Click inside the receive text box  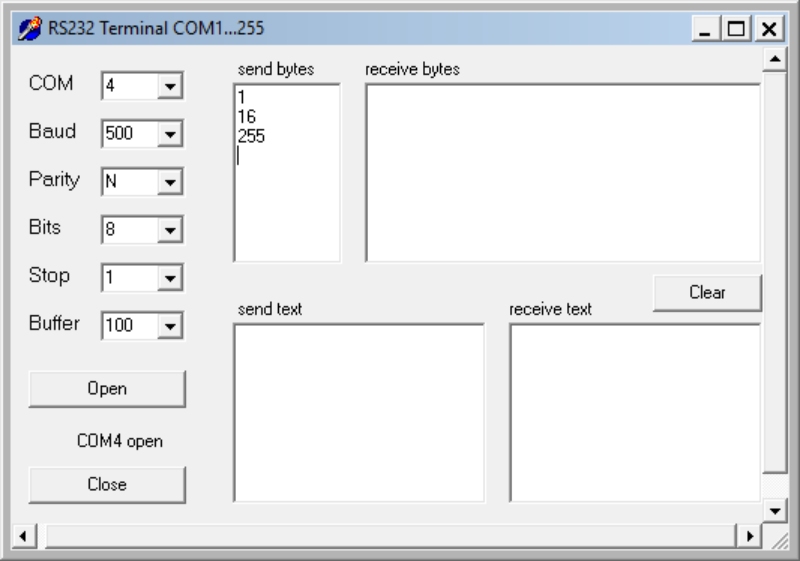(x=634, y=412)
